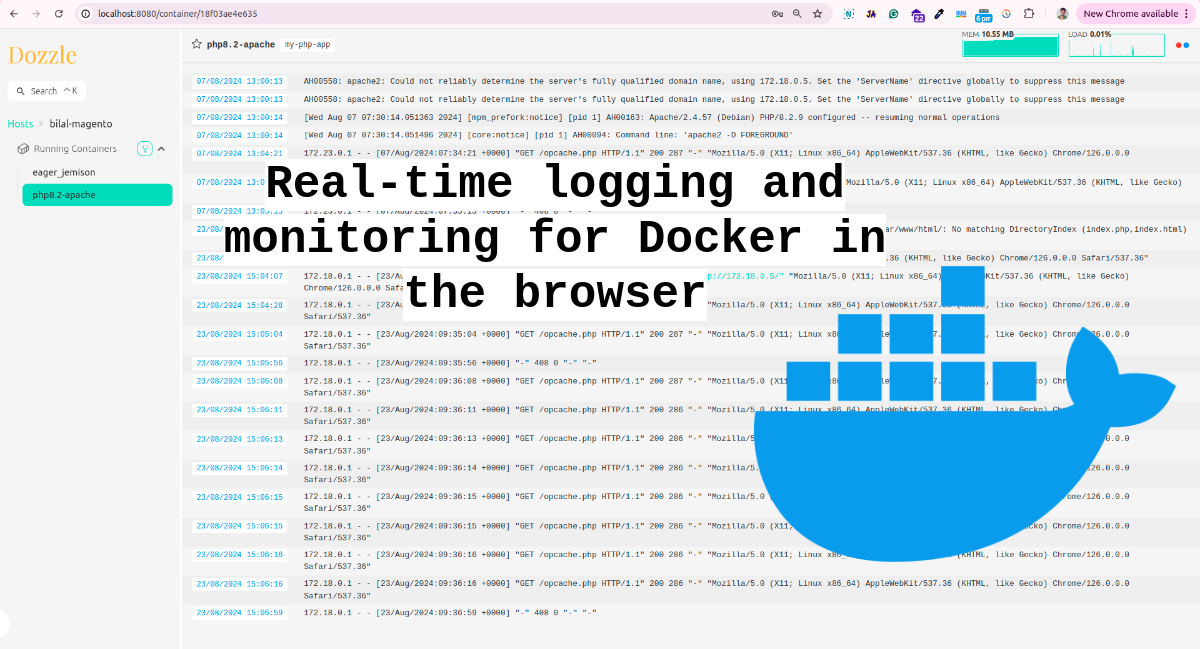Open container actions menu with colored dots
Screen dimensions: 1200x649
(x=1182, y=45)
